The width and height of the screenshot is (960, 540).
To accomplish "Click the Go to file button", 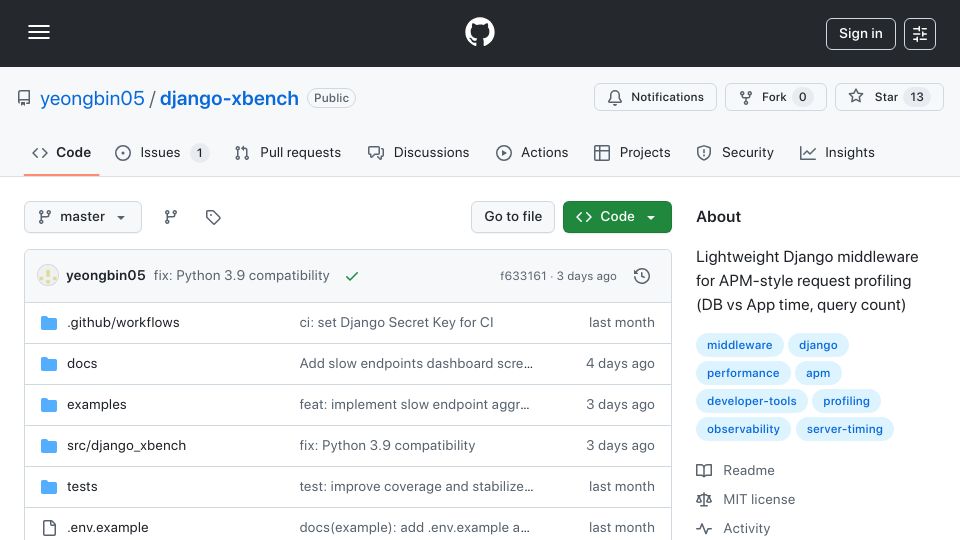I will point(513,217).
